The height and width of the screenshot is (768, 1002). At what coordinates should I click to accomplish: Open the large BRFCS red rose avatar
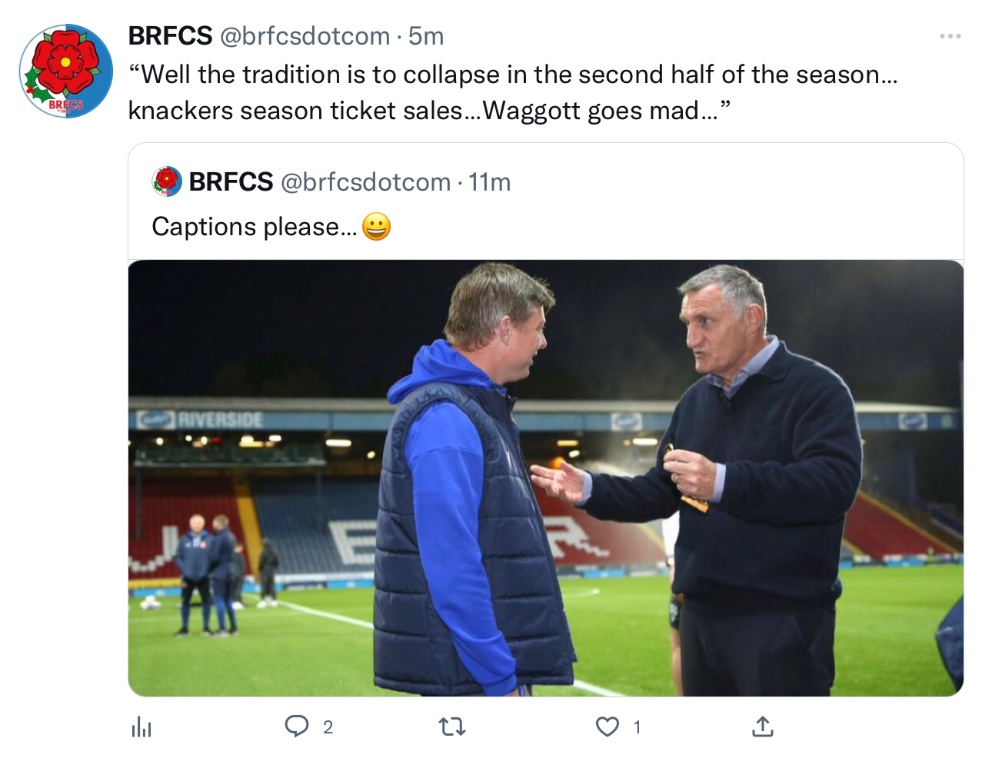[66, 71]
